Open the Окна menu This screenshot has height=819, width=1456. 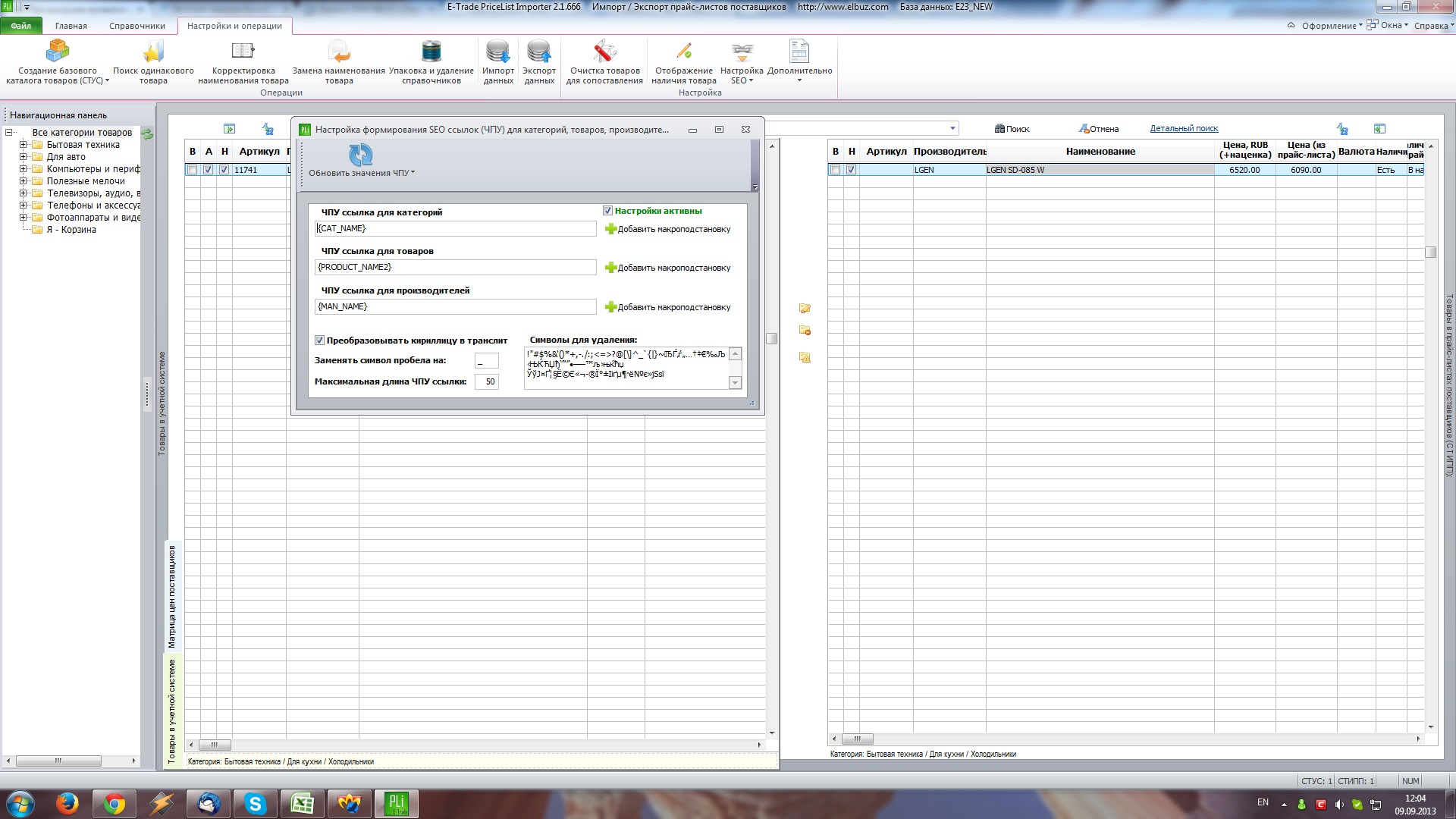(1387, 26)
